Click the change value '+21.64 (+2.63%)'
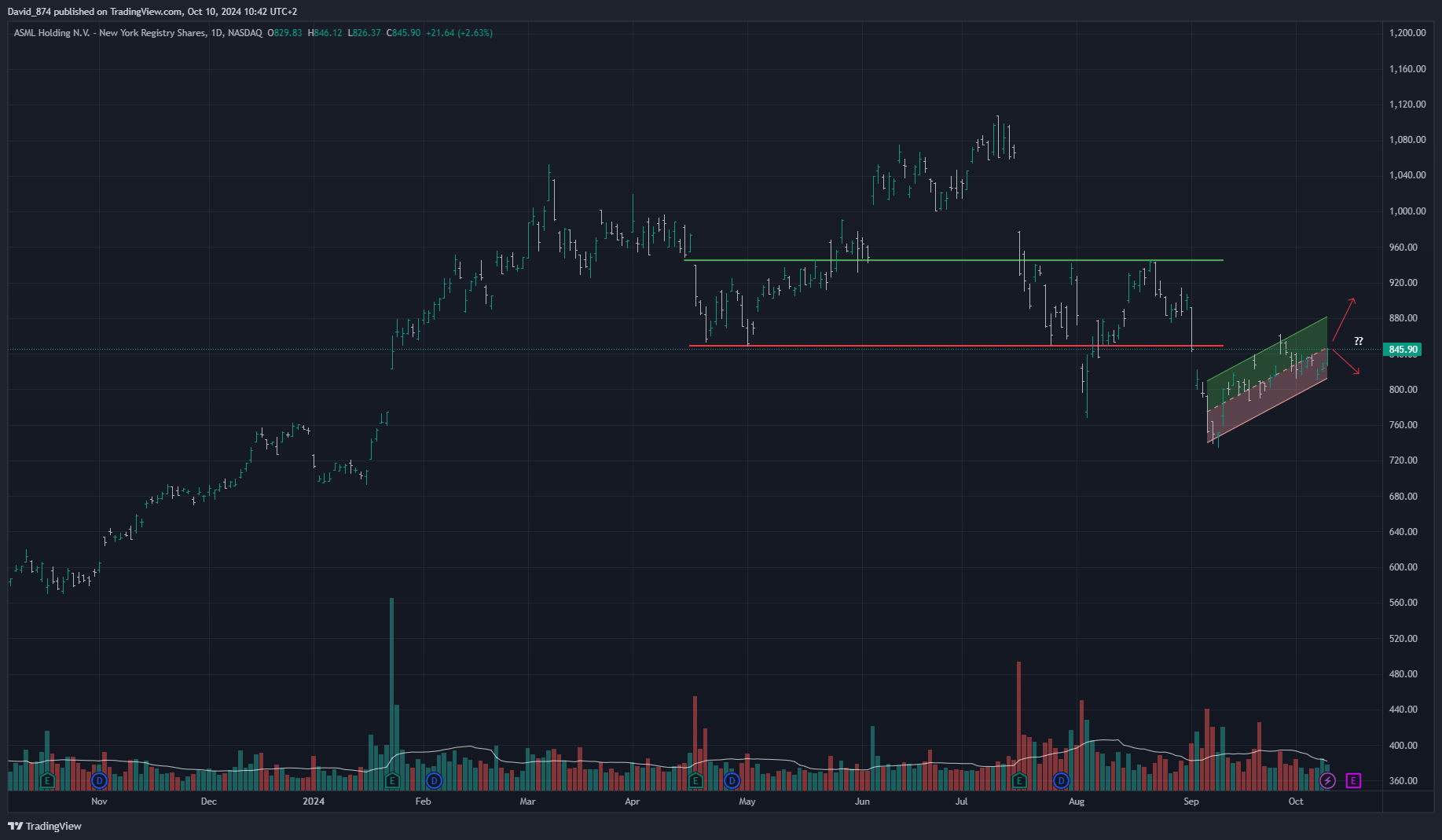The height and width of the screenshot is (840, 1442). (459, 33)
